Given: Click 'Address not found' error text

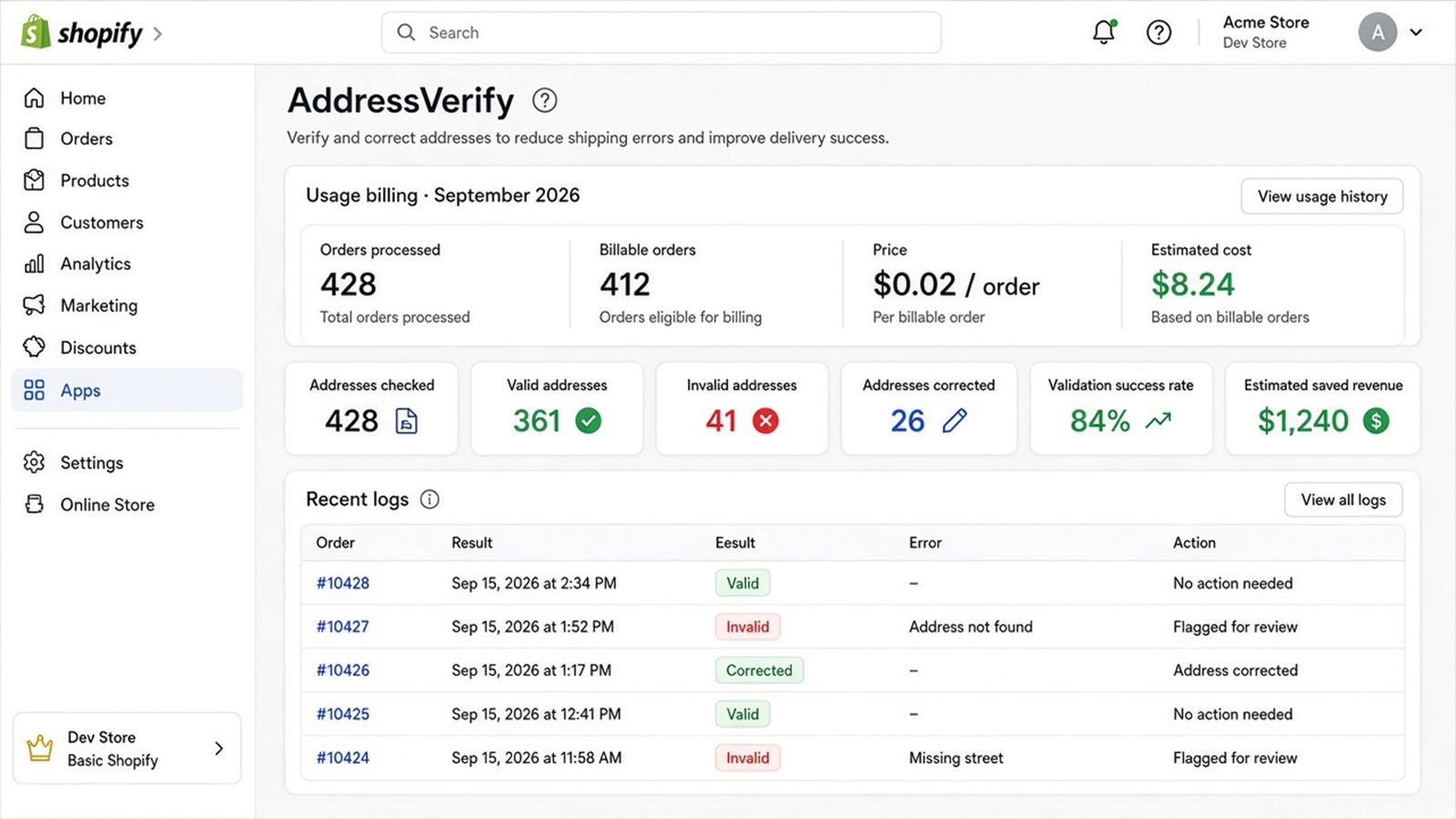Looking at the screenshot, I should click(x=971, y=627).
